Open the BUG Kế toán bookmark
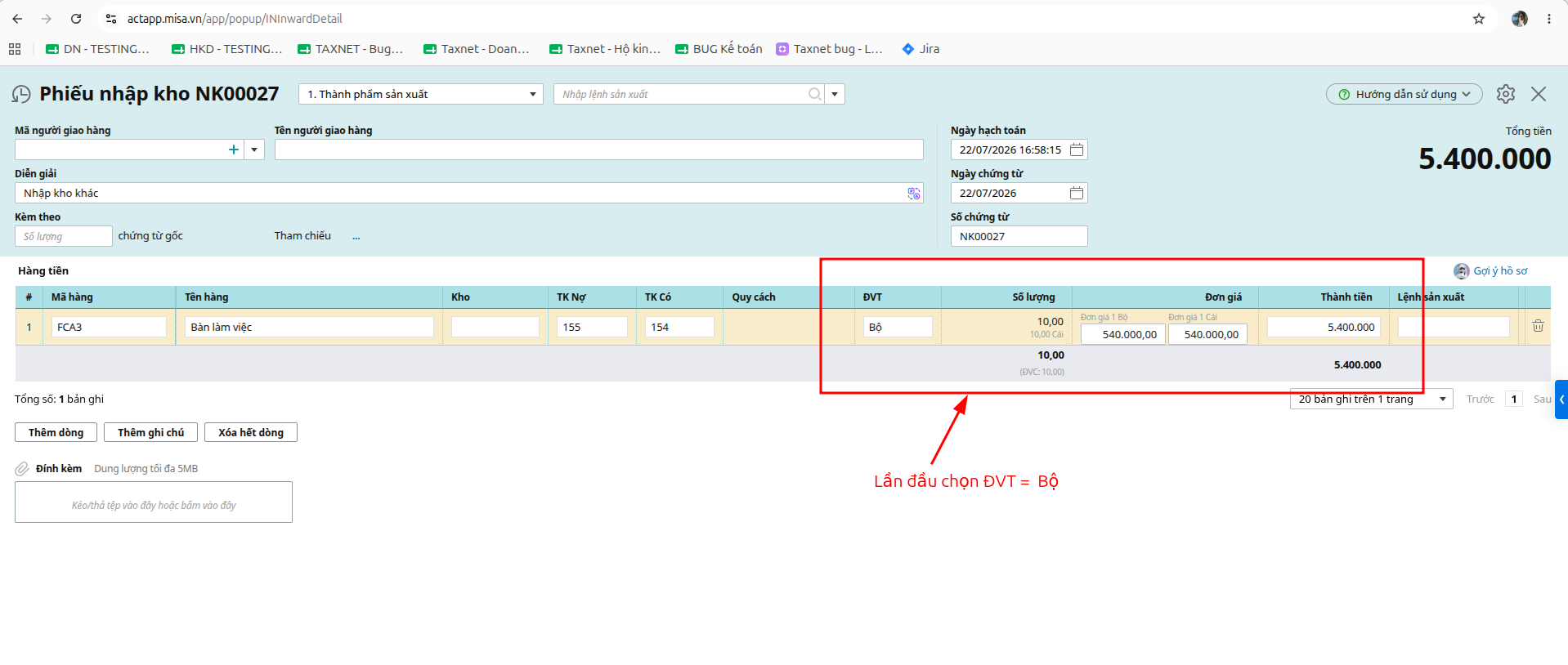Viewport: 1568px width, 665px height. [719, 49]
